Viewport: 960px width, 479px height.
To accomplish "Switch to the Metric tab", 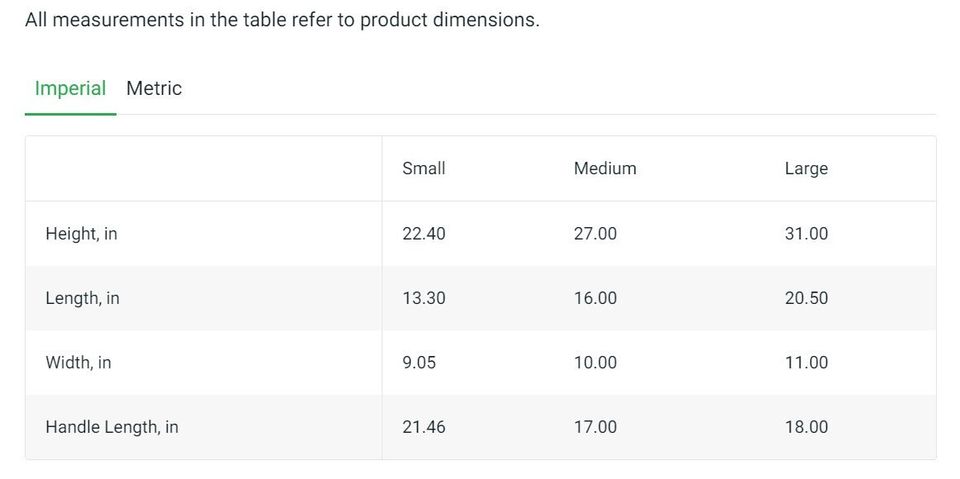I will tap(154, 88).
